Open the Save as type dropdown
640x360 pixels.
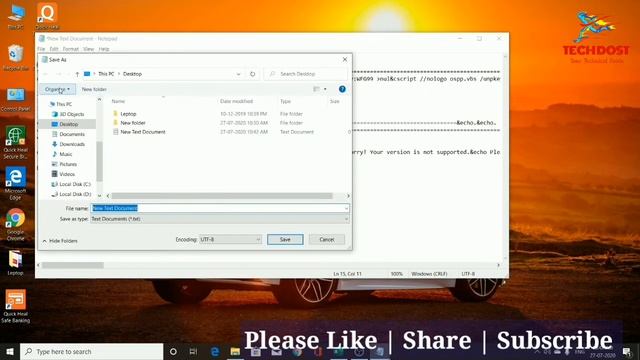(x=220, y=219)
